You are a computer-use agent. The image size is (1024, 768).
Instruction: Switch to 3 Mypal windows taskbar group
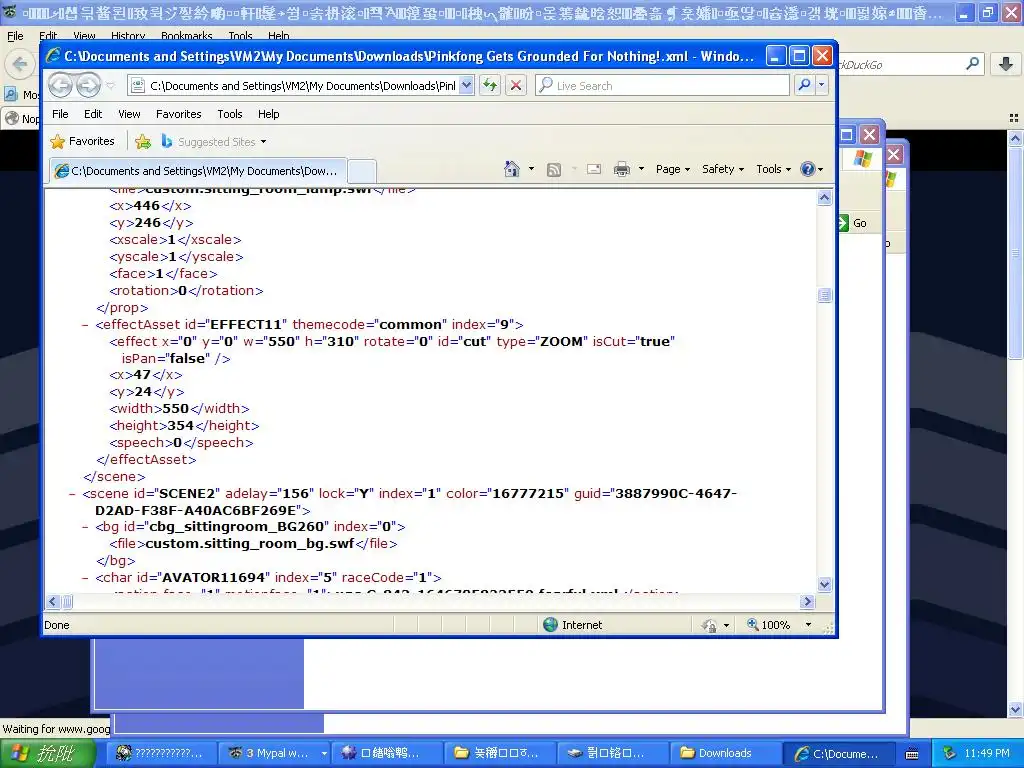[275, 753]
